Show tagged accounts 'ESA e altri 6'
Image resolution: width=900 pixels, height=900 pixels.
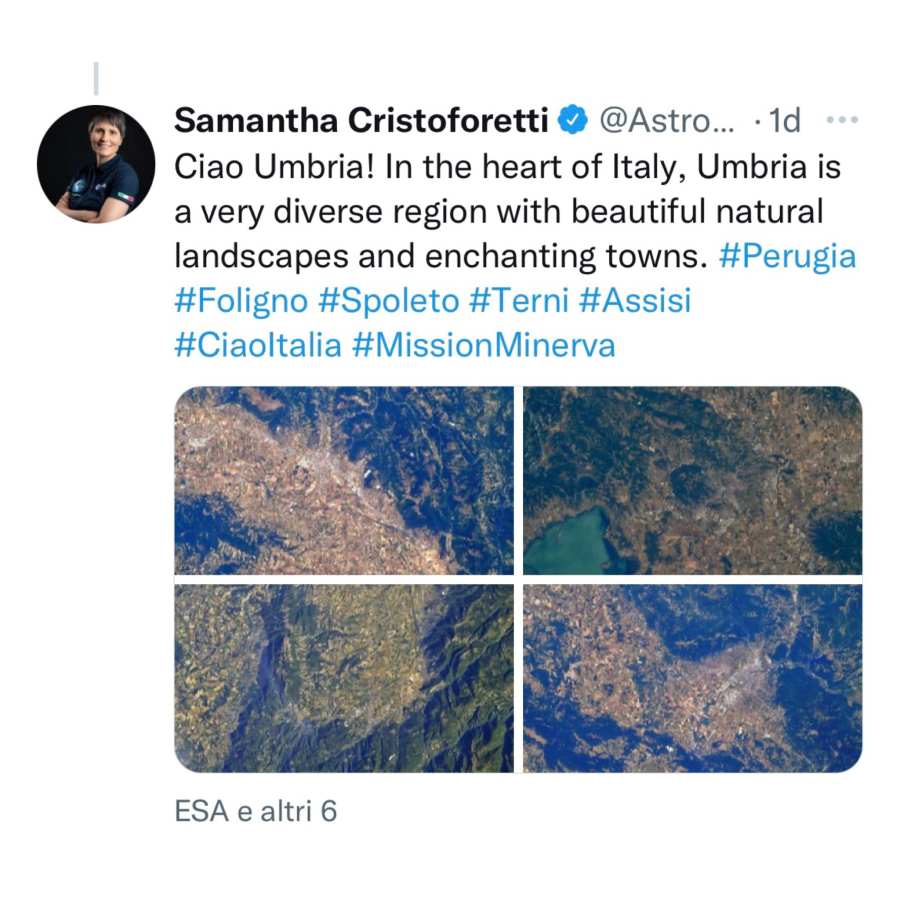click(256, 811)
